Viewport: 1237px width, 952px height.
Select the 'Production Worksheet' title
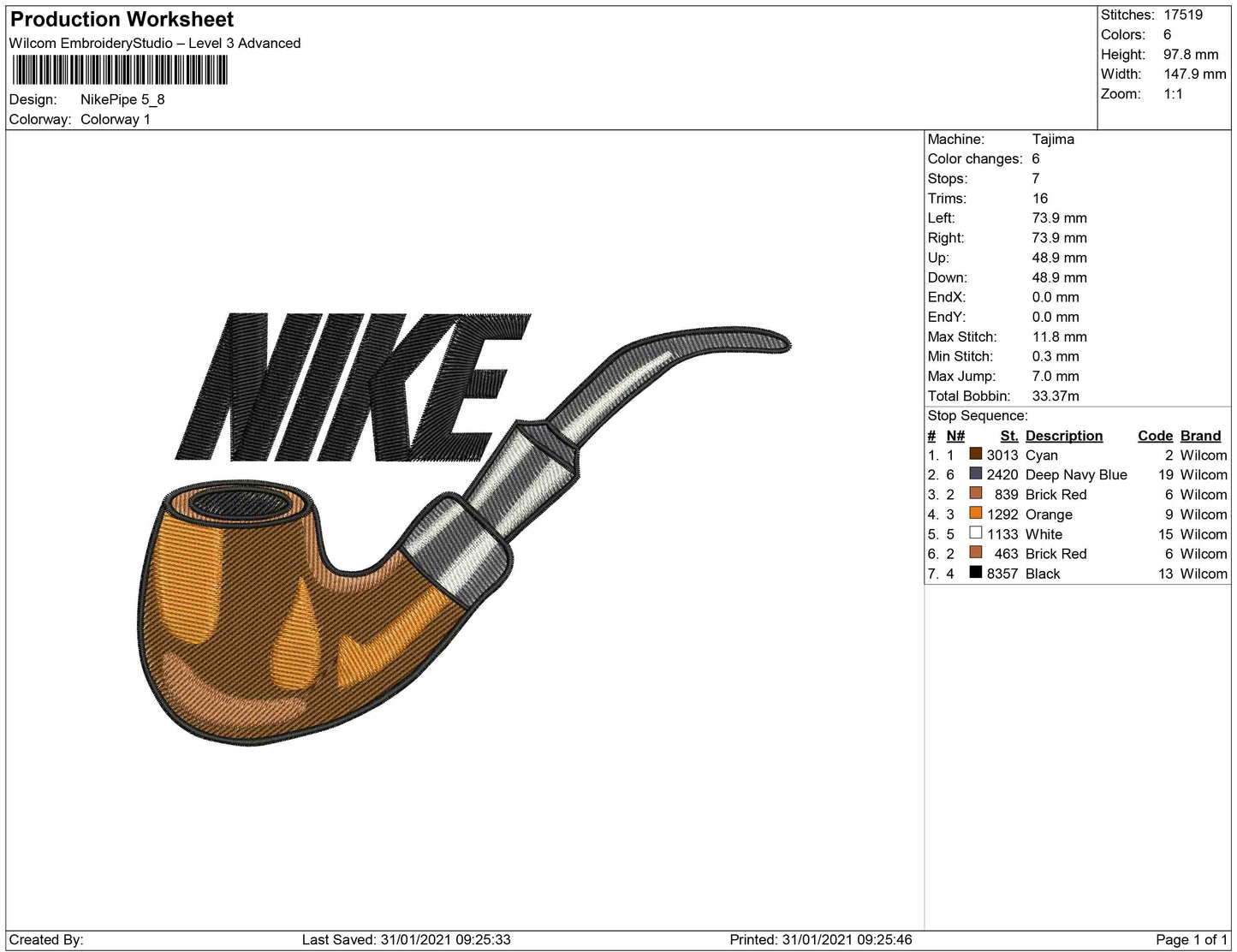coord(122,20)
